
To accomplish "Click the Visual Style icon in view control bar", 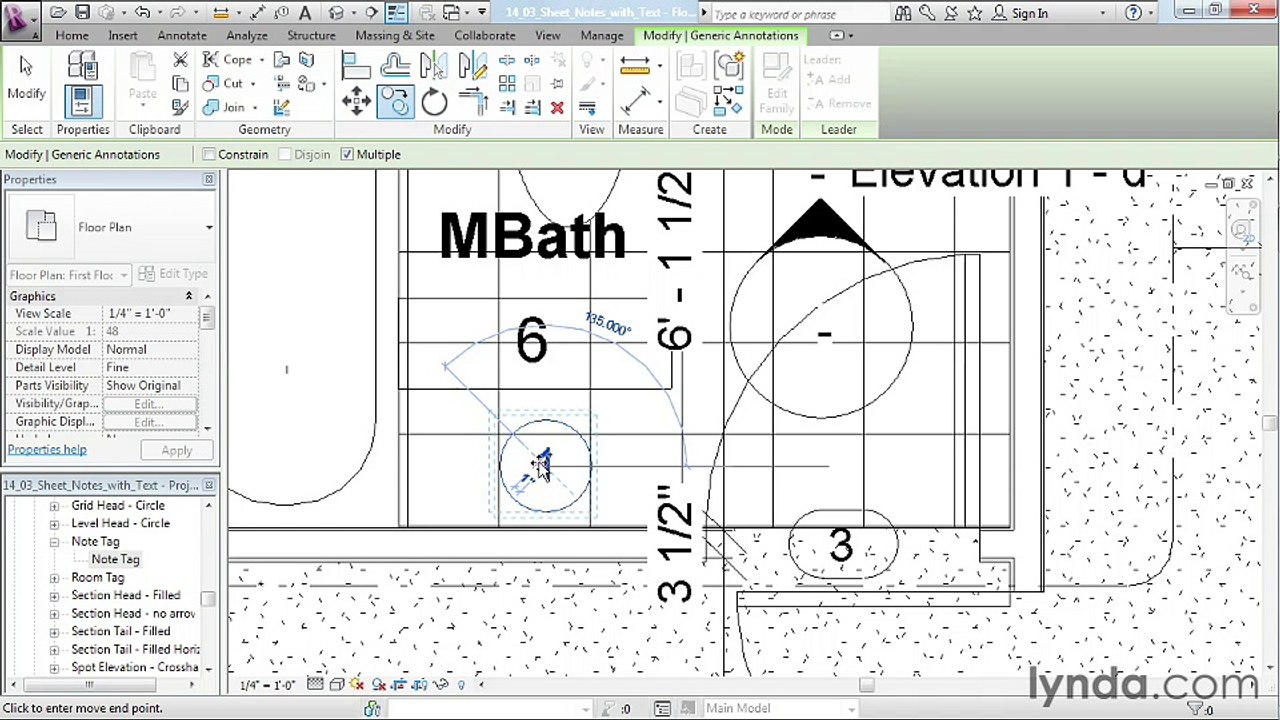I will pos(336,685).
